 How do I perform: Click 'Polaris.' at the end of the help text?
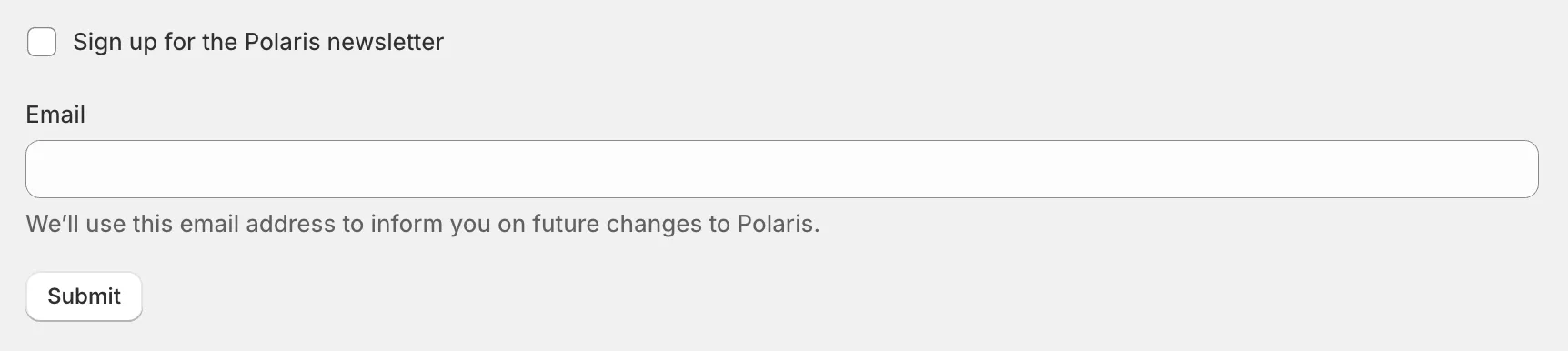click(x=779, y=224)
